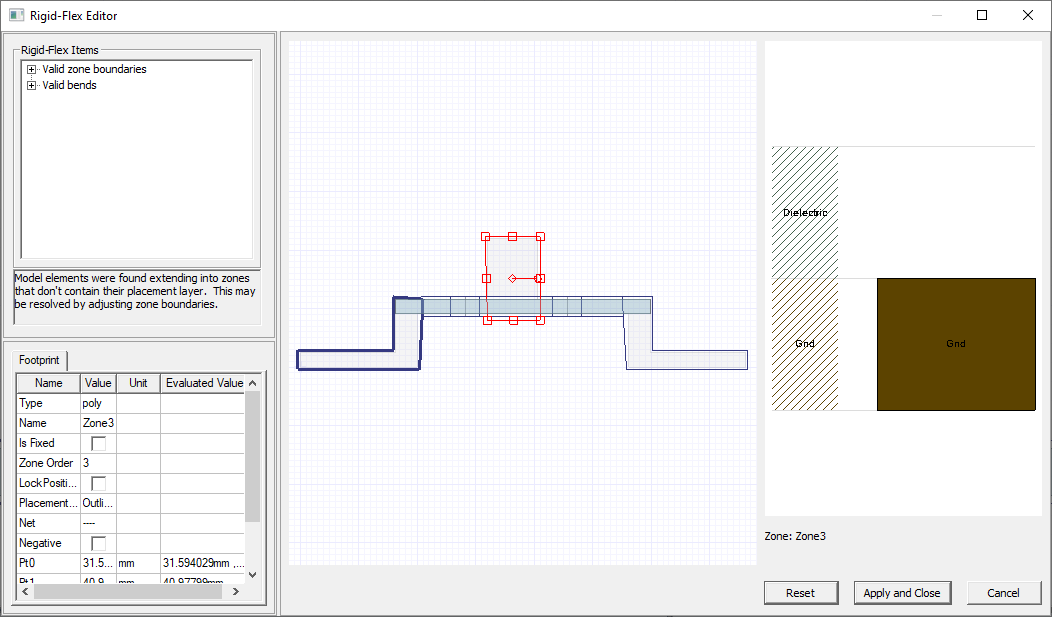
Task: Open the Placement layer value showing Outline
Action: click(x=96, y=502)
